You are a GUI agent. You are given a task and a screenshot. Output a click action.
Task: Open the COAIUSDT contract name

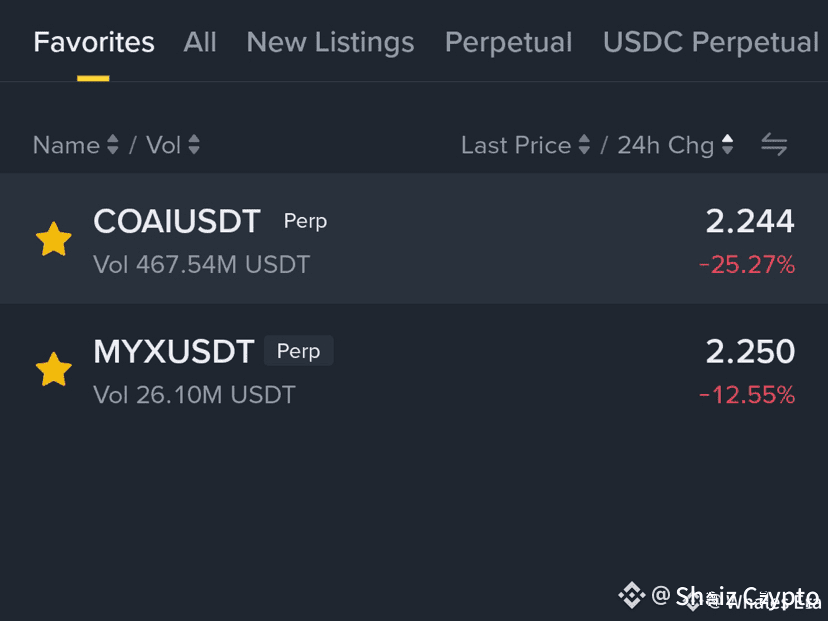[177, 221]
